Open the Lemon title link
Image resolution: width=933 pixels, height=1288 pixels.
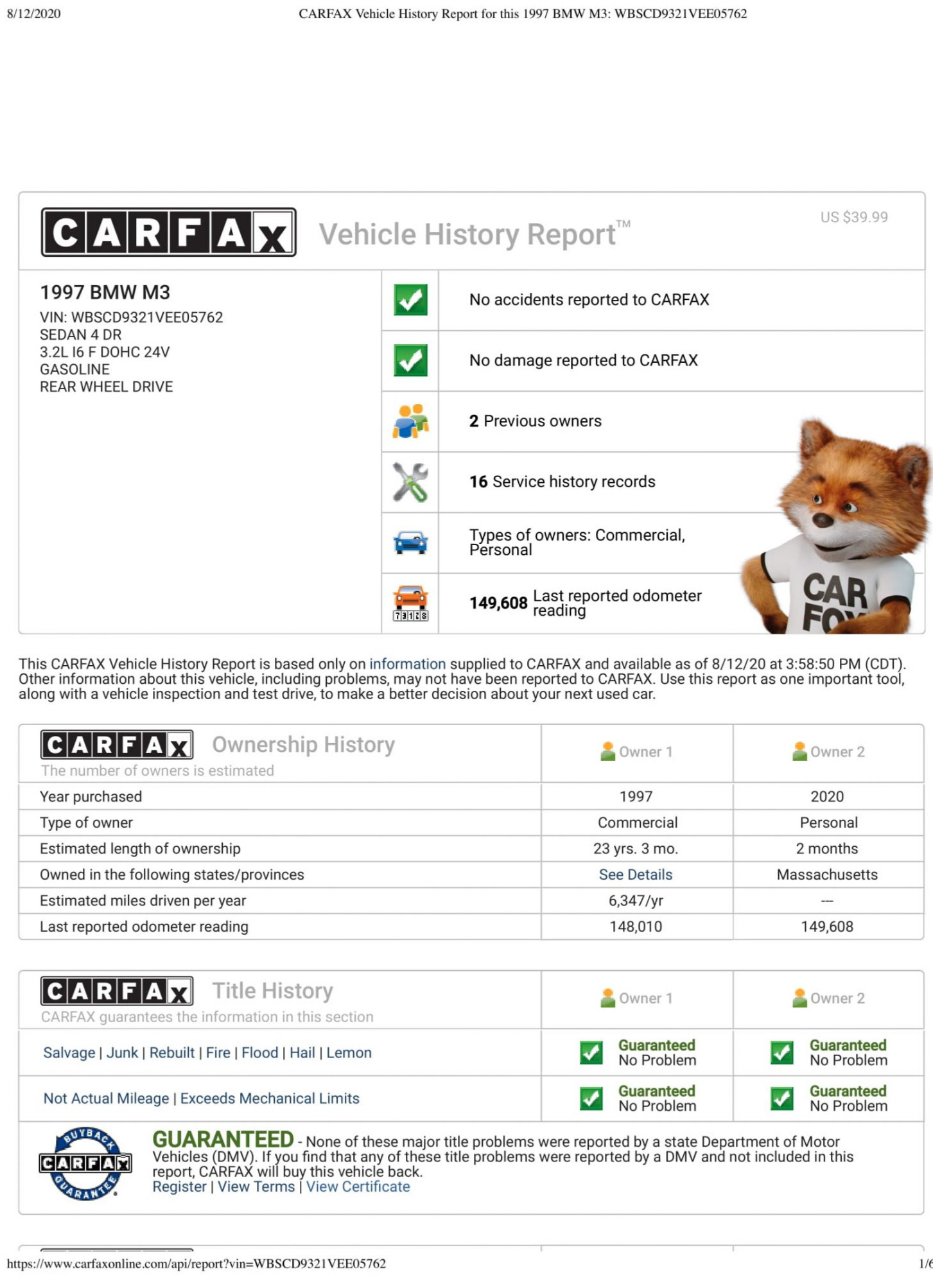[x=349, y=1053]
